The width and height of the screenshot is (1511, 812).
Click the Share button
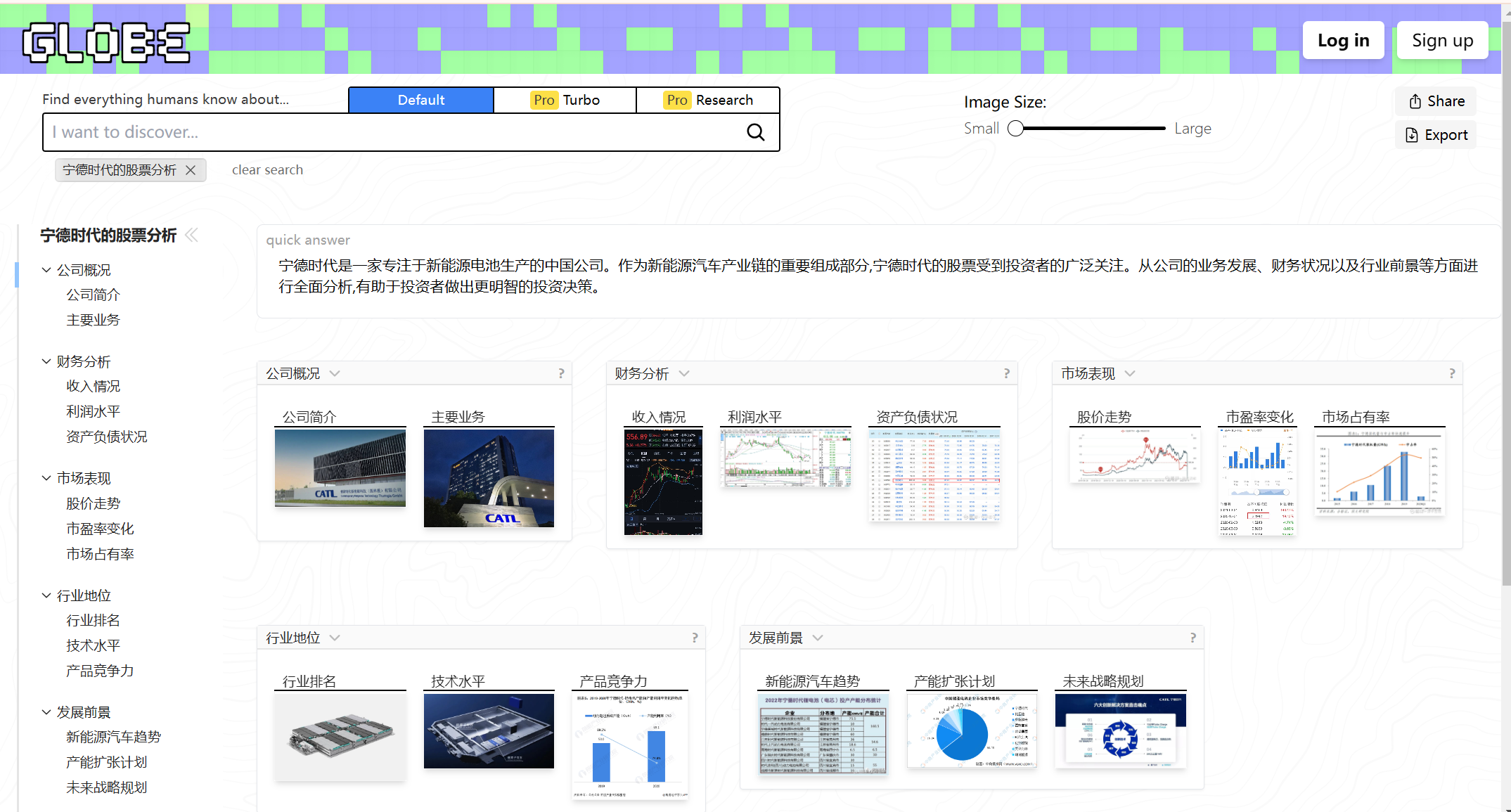pos(1436,101)
